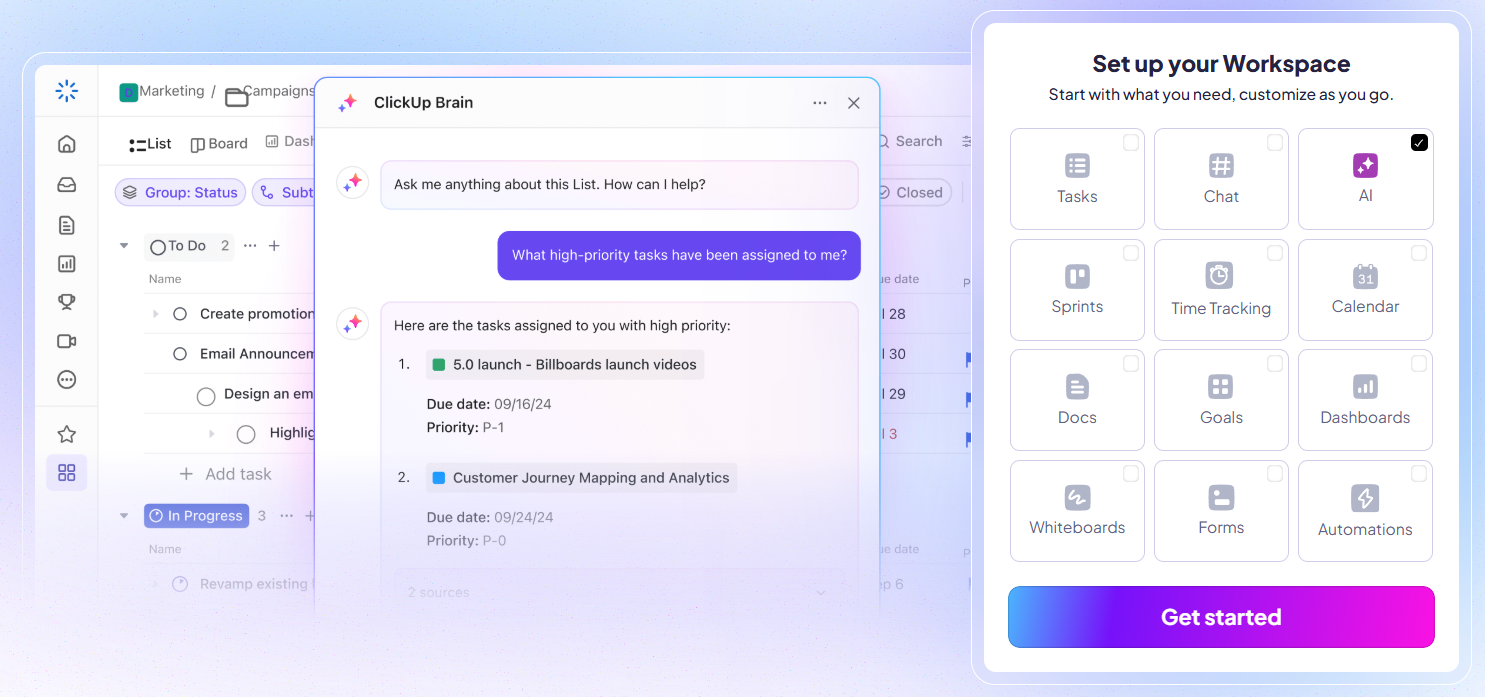Check the Docs checkbox in workspace setup
This screenshot has width=1485, height=697.
pos(1131,364)
